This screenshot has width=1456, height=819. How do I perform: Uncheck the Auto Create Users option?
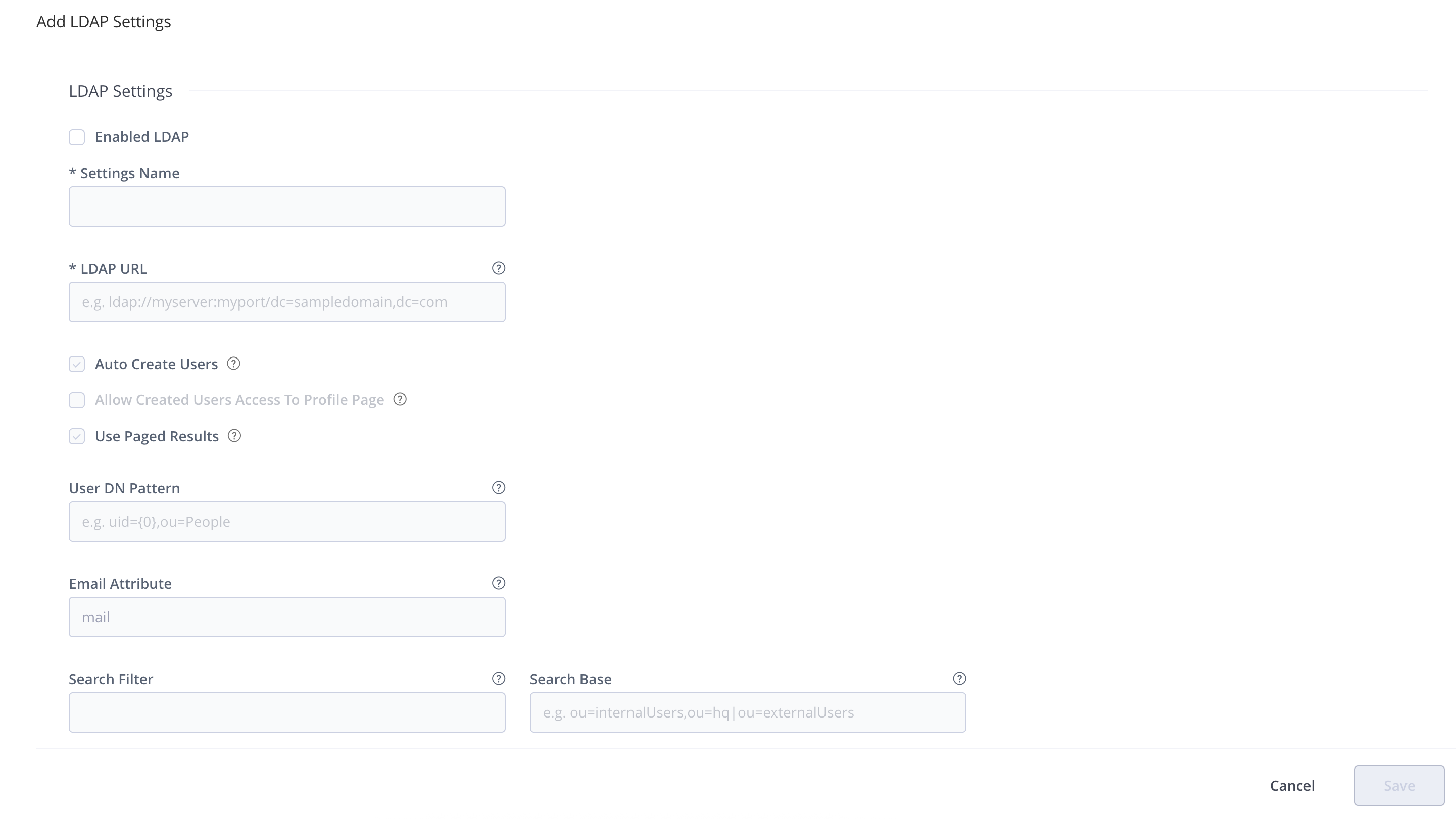pyautogui.click(x=77, y=365)
